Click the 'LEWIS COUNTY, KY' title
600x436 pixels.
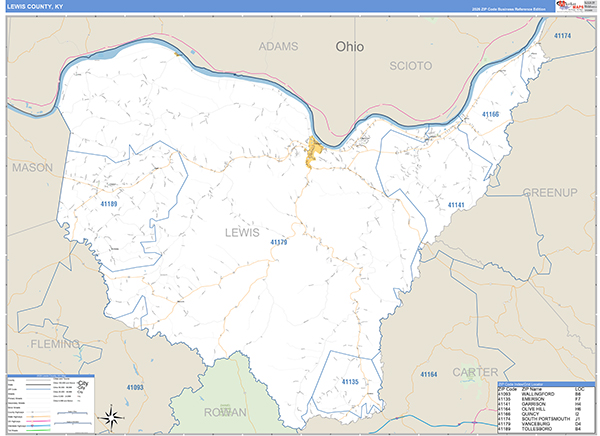tap(35, 7)
